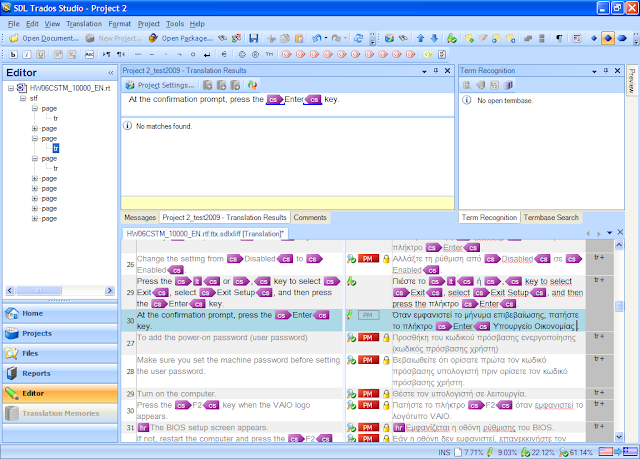The image size is (640, 459).
Task: Open Translation Results panel dropdown arrow
Action: click(424, 71)
